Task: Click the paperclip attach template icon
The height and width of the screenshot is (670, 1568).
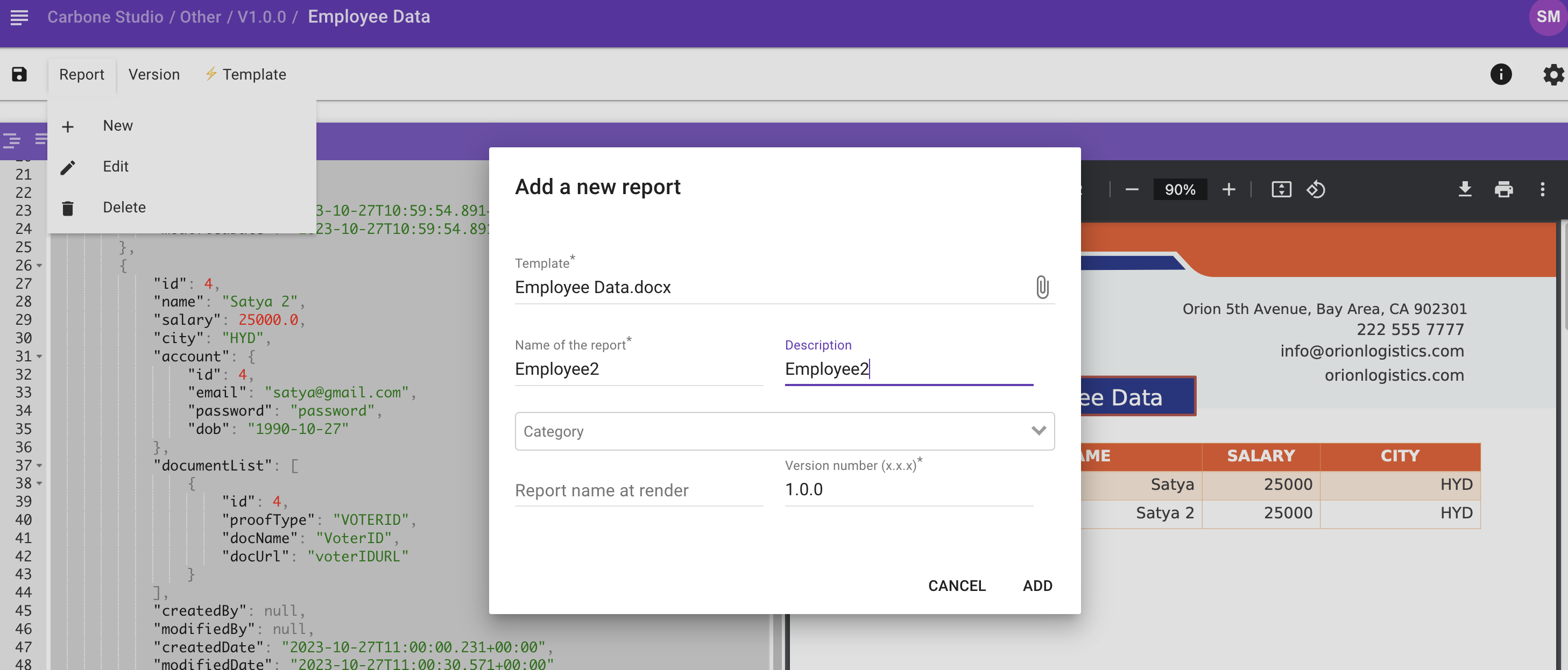Action: [1042, 287]
